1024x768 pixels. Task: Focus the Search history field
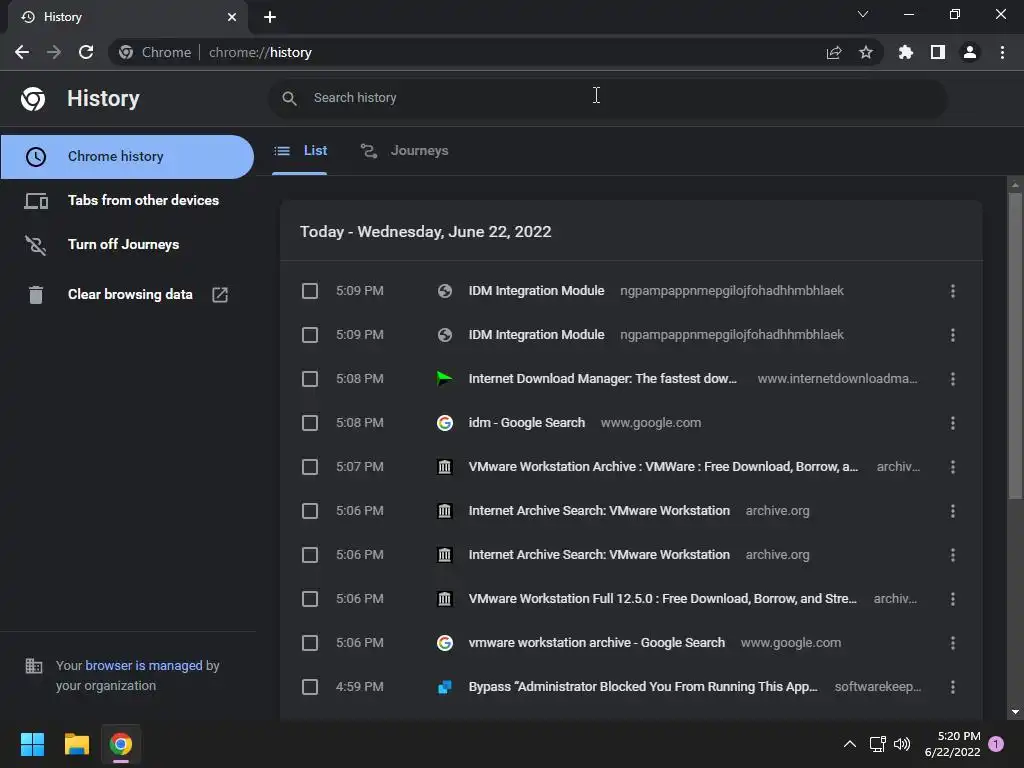[600, 98]
